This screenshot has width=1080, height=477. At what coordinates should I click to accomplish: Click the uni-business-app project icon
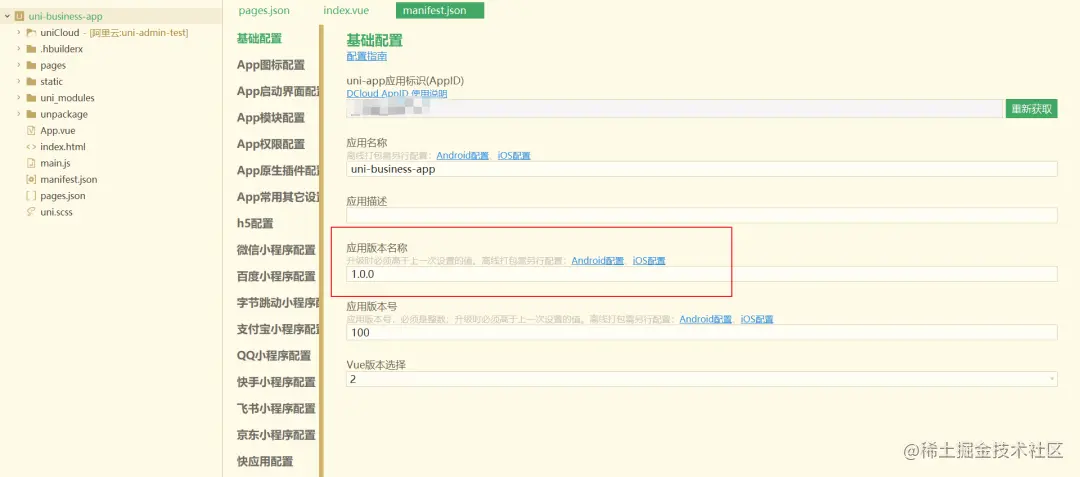(19, 16)
